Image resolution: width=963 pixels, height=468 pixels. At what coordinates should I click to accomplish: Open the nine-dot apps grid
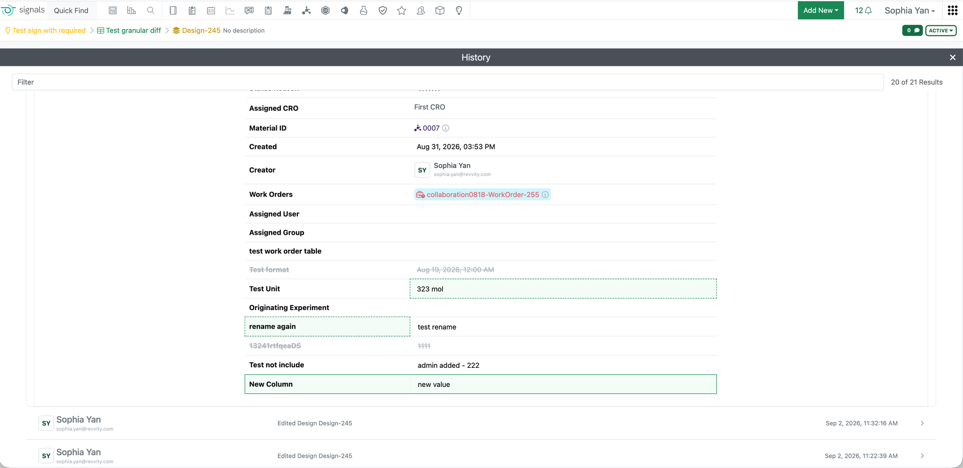(953, 10)
